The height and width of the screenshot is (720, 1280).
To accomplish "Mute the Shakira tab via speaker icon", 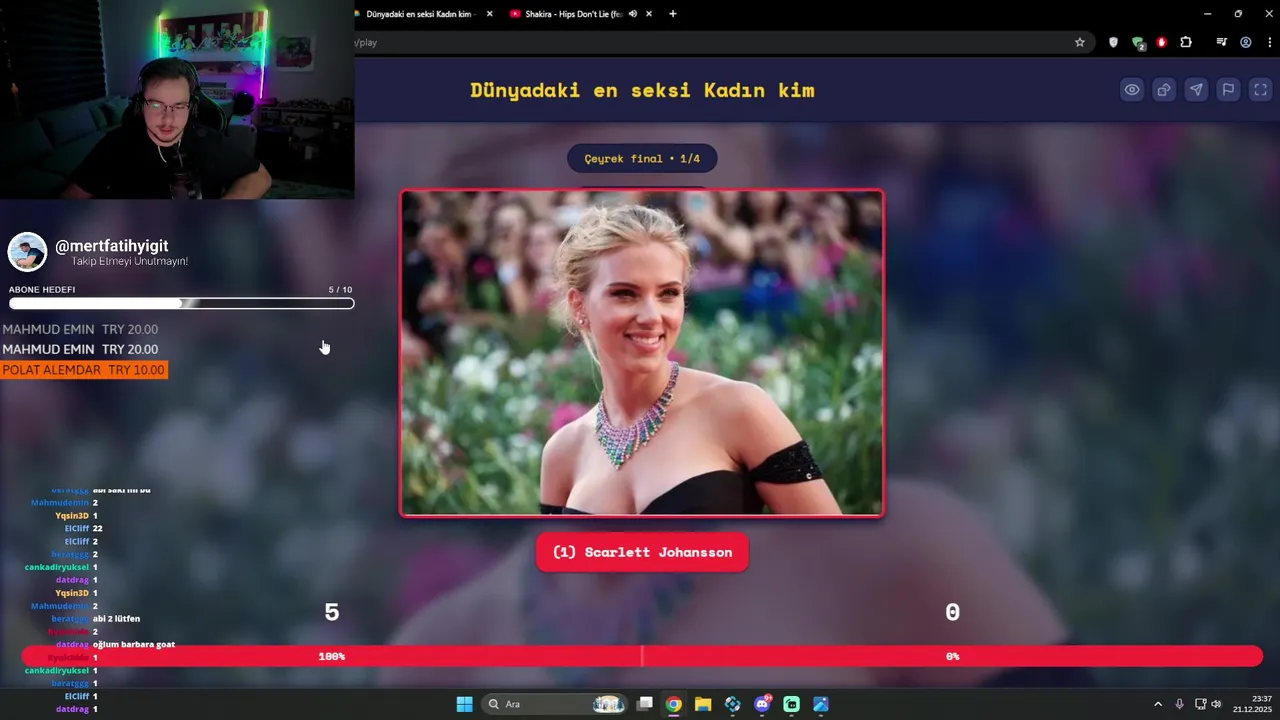I will point(633,14).
